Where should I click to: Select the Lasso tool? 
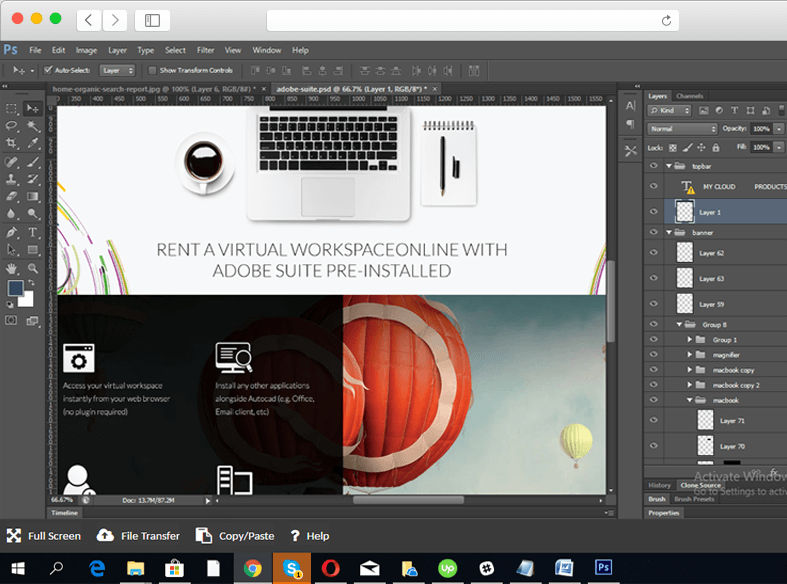point(11,126)
